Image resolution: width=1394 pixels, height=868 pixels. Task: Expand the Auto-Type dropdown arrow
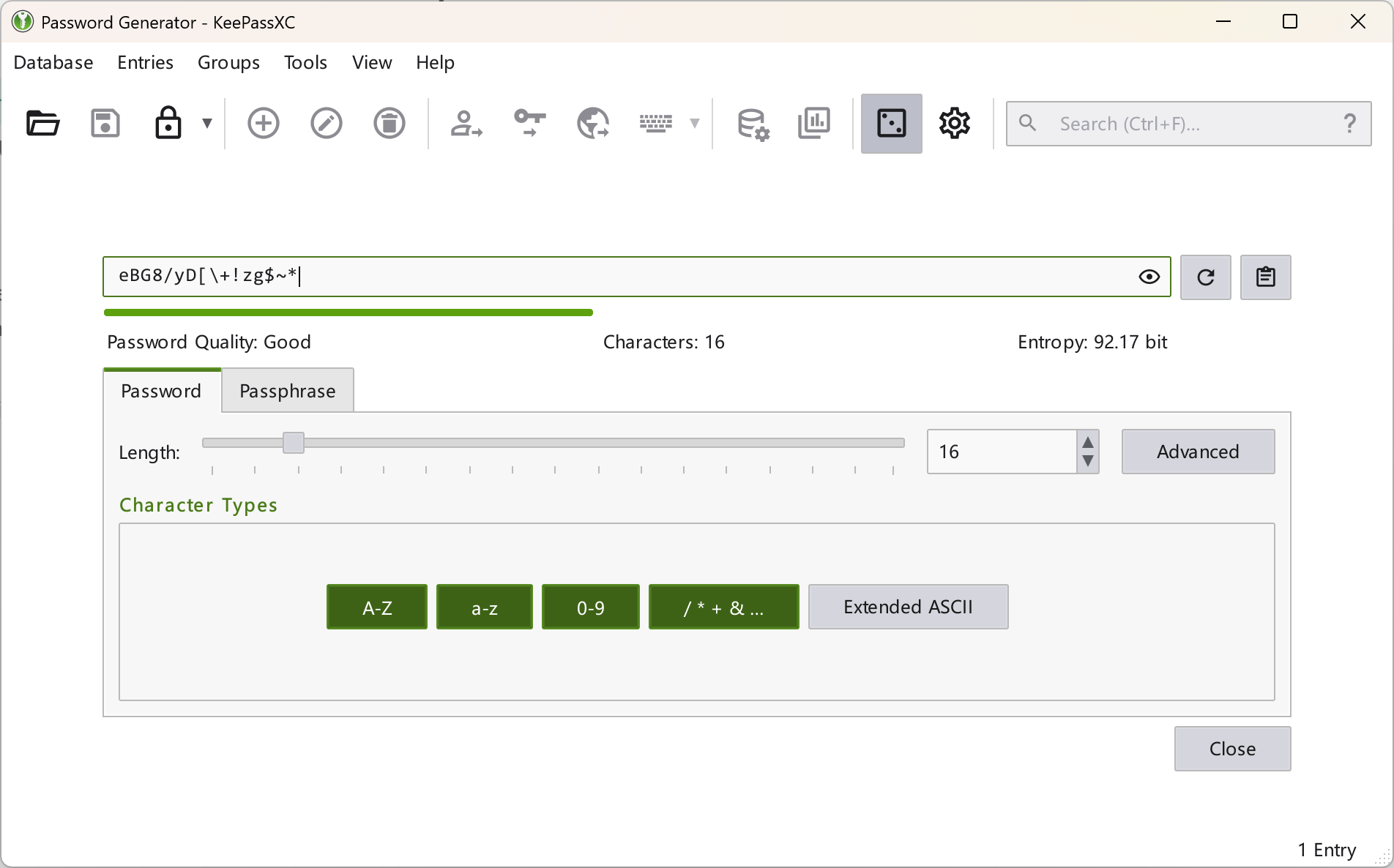click(695, 123)
